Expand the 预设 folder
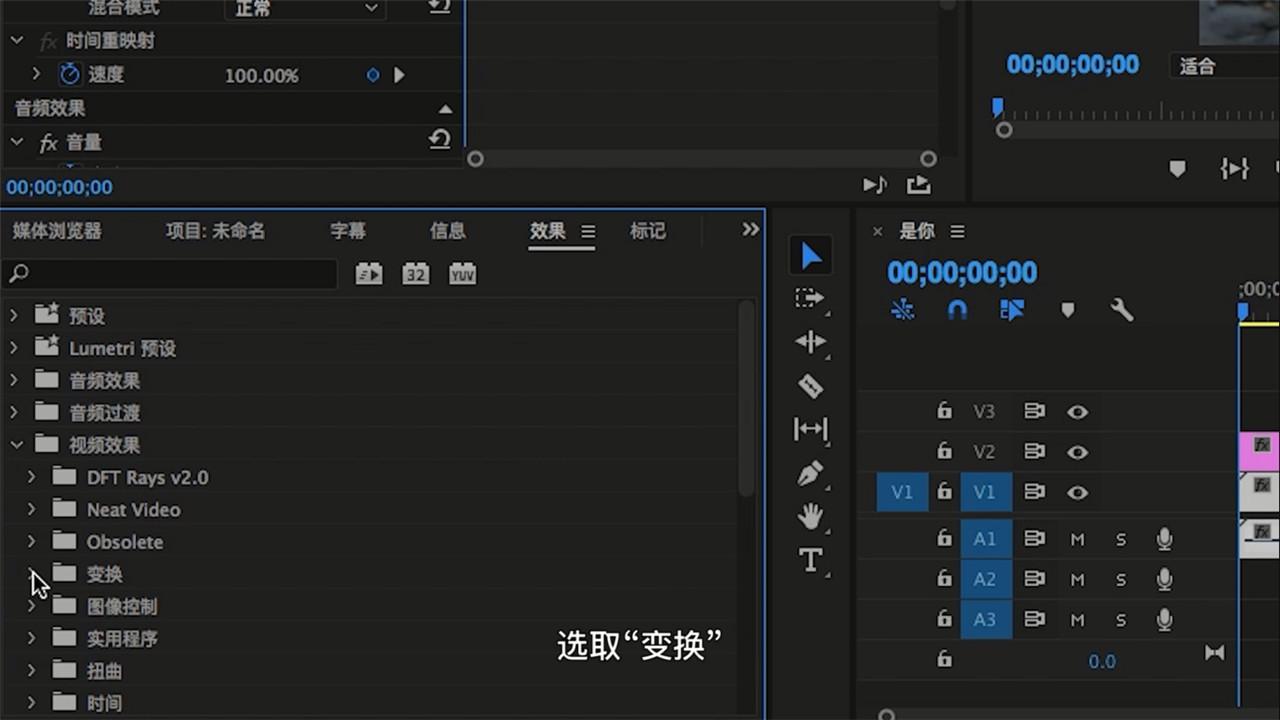 14,316
